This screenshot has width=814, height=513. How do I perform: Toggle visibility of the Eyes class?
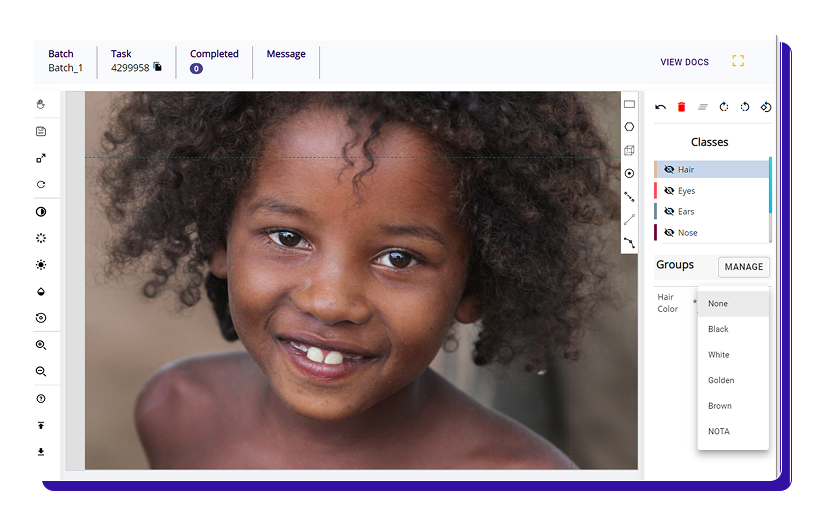pyautogui.click(x=669, y=191)
